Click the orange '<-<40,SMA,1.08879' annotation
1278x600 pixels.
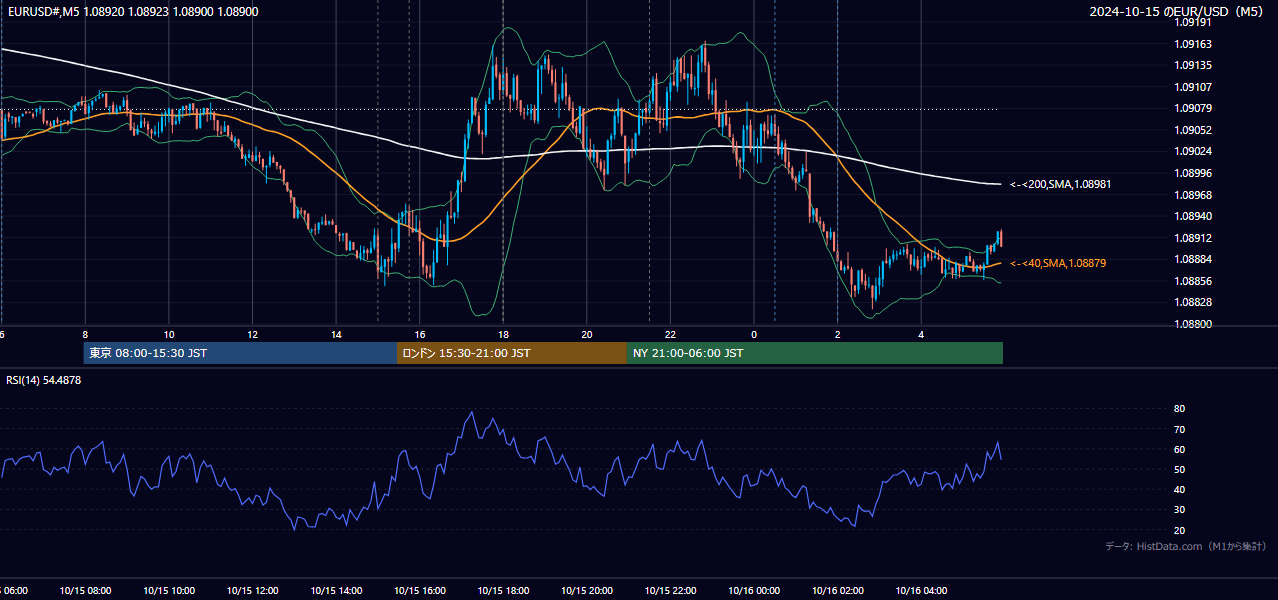tap(1057, 263)
